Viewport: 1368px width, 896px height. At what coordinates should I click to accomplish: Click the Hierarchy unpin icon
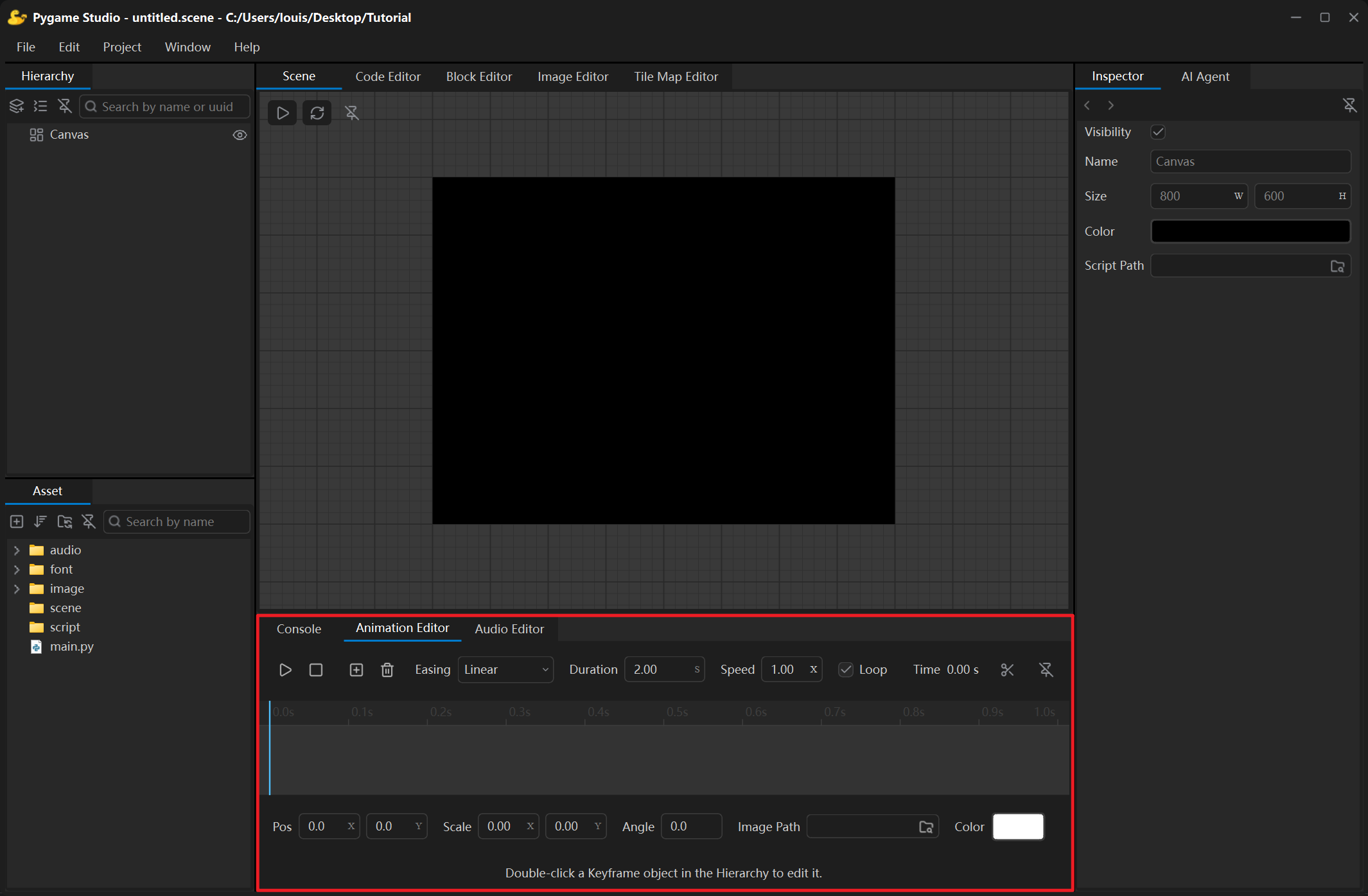[64, 106]
